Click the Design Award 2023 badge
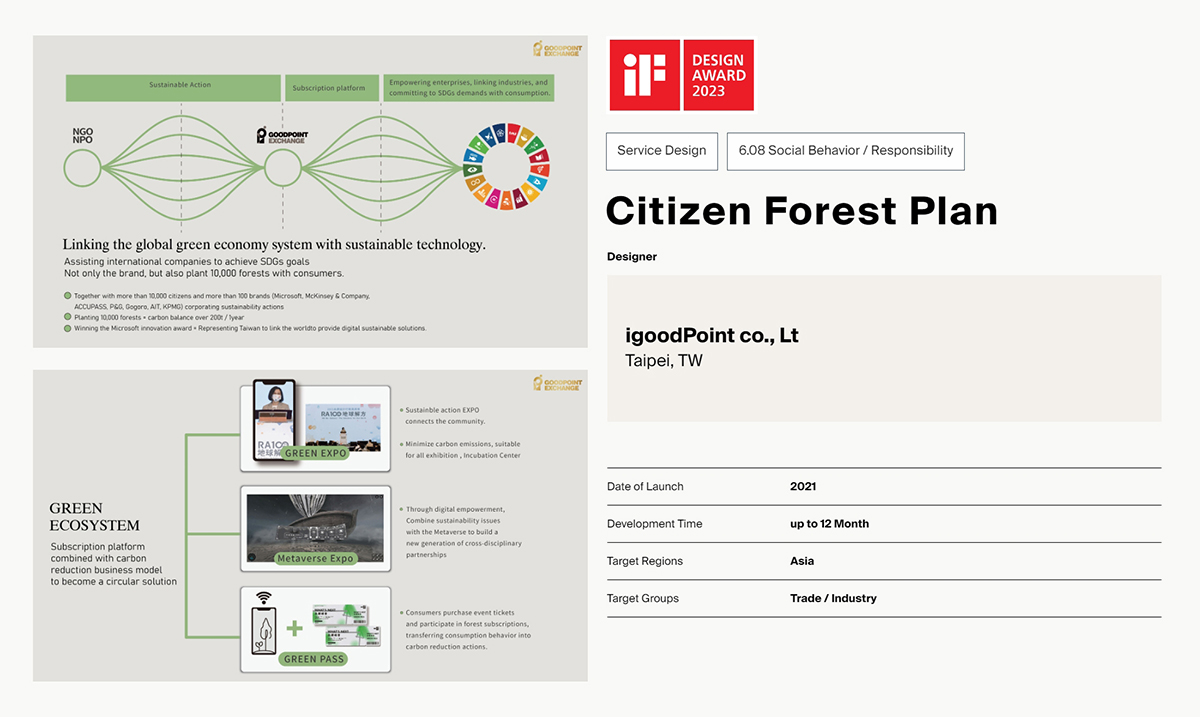Viewport: 1200px width, 717px height. pyautogui.click(x=718, y=75)
